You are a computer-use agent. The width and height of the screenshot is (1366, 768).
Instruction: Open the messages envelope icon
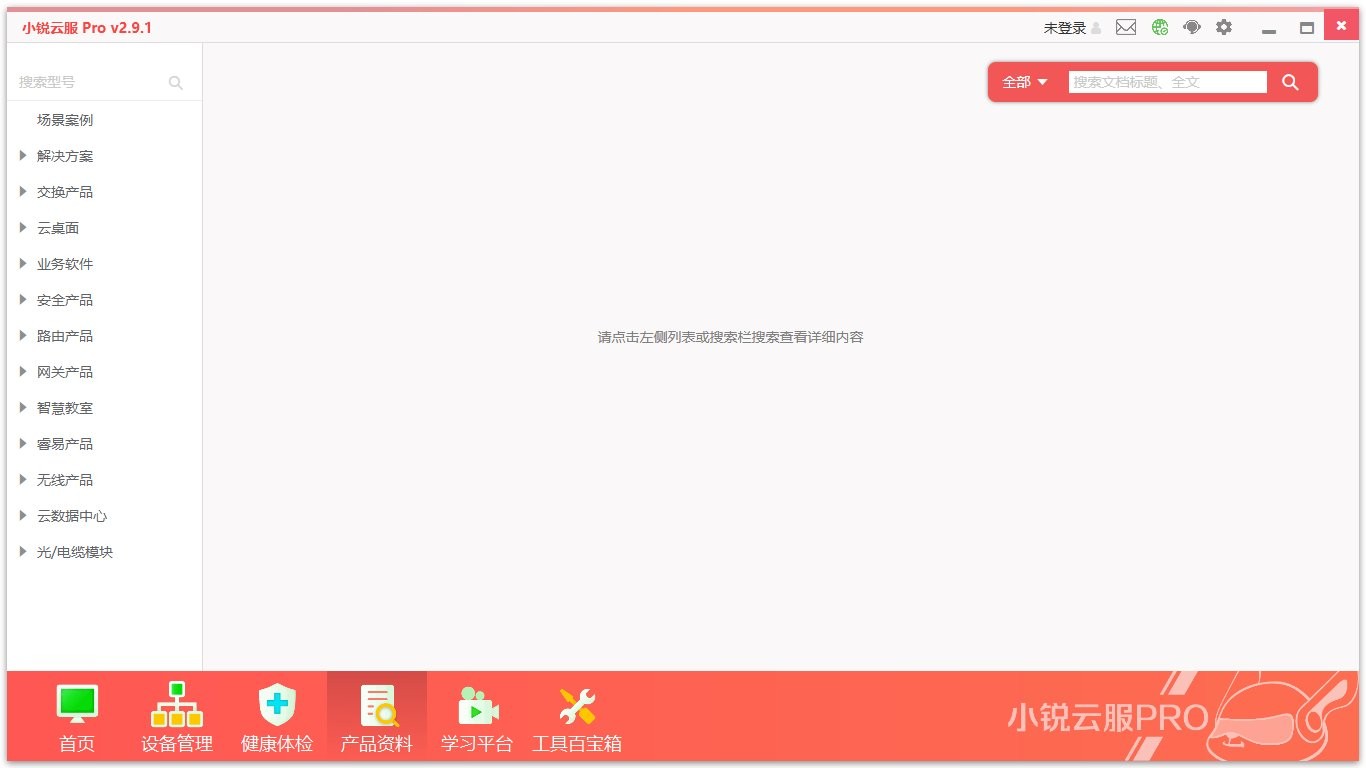(1125, 27)
